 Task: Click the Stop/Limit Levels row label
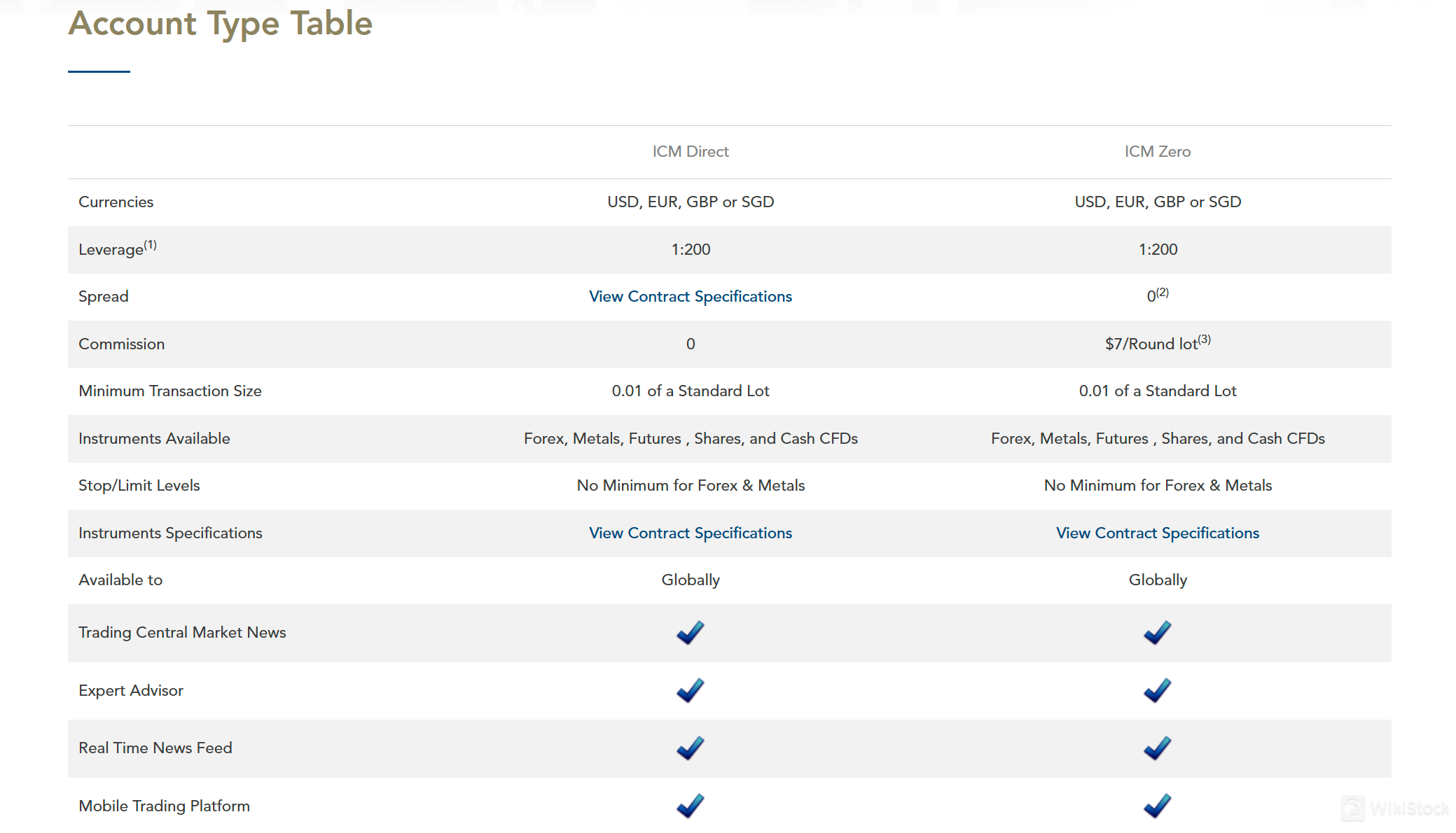139,486
